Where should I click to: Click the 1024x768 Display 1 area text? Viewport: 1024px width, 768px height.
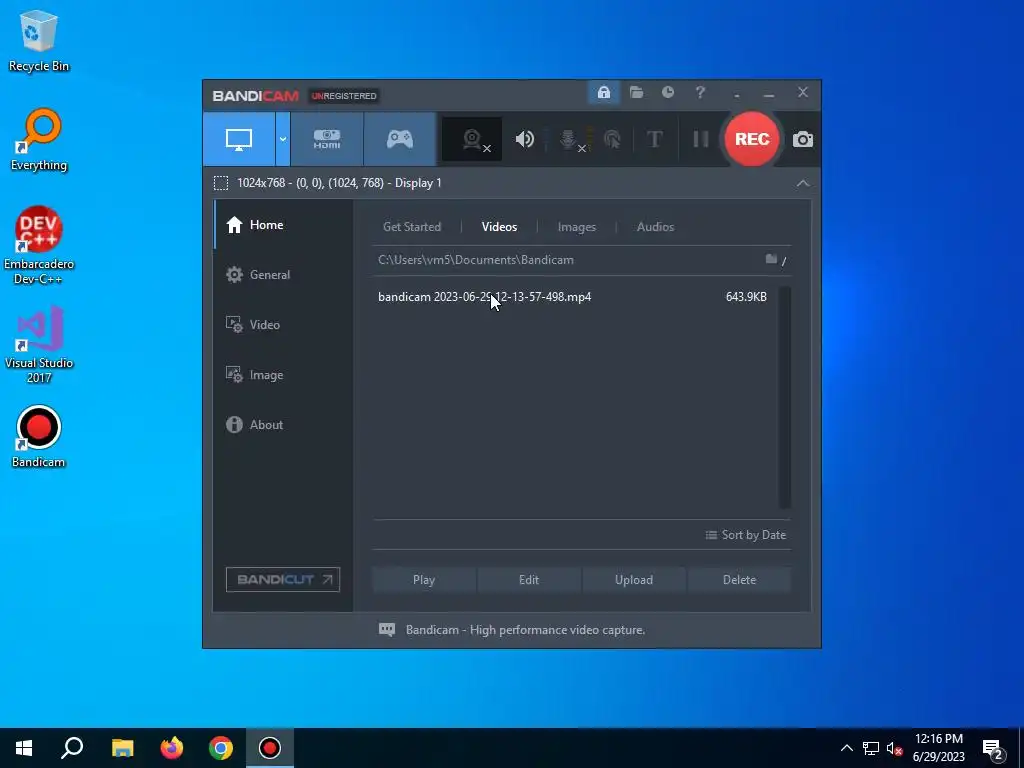[x=339, y=183]
